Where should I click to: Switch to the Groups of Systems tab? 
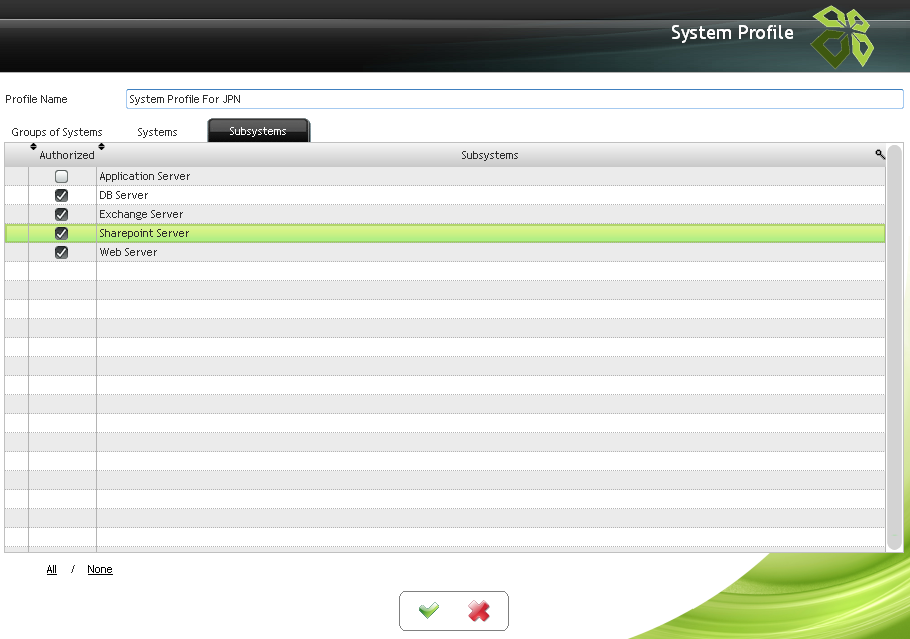tap(57, 132)
